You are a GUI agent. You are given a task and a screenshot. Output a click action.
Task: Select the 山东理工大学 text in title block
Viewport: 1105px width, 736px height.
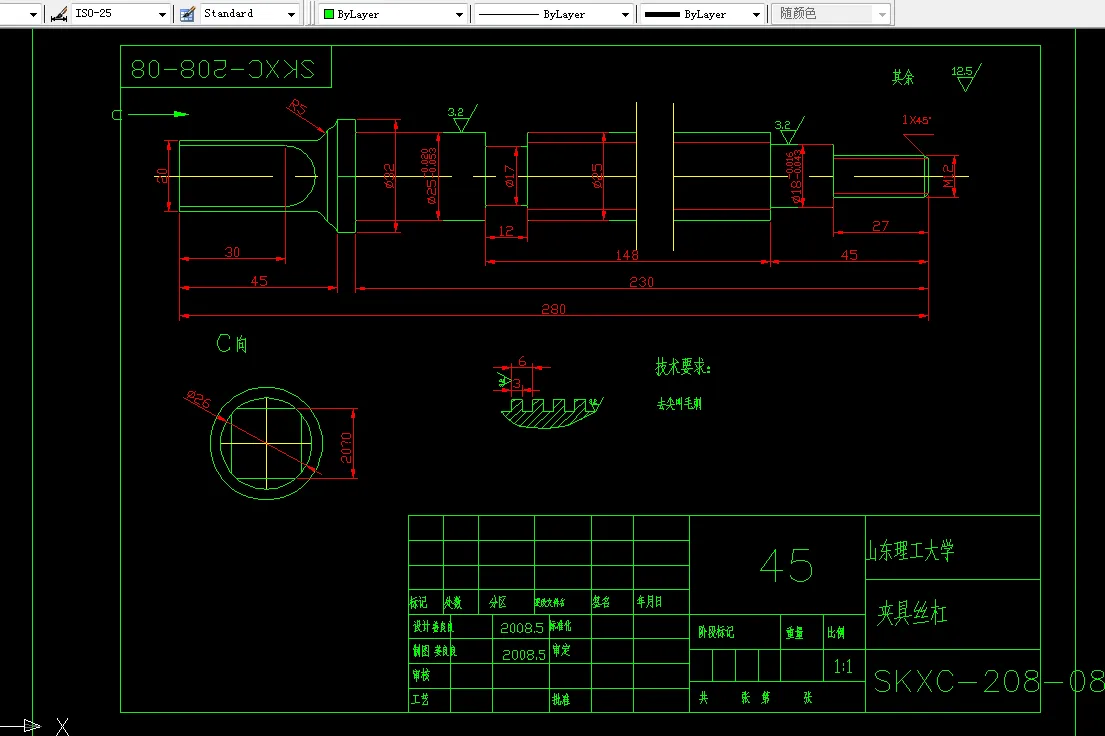(910, 550)
